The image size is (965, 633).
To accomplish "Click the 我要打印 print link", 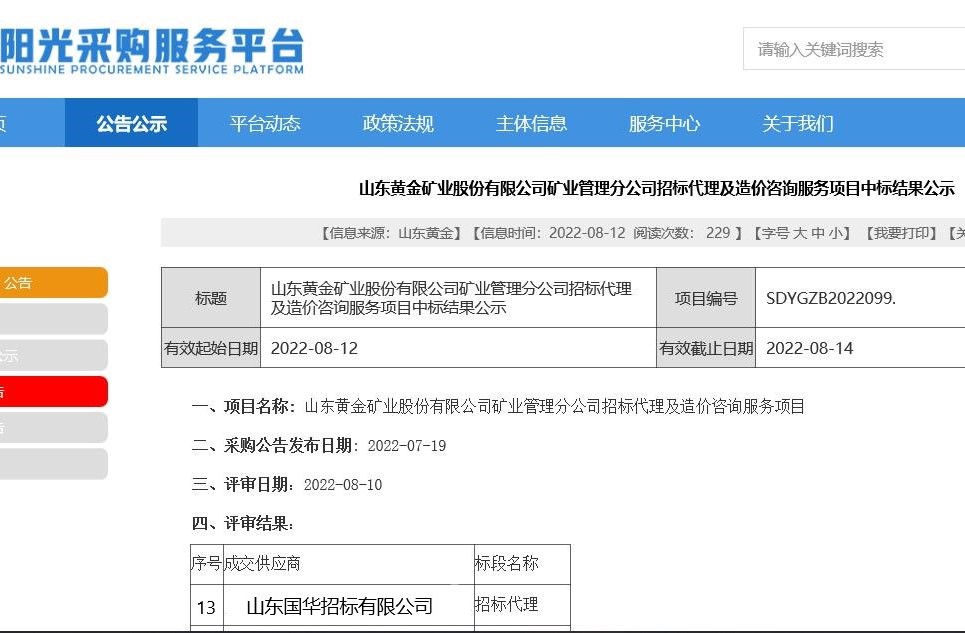I will click(x=901, y=233).
